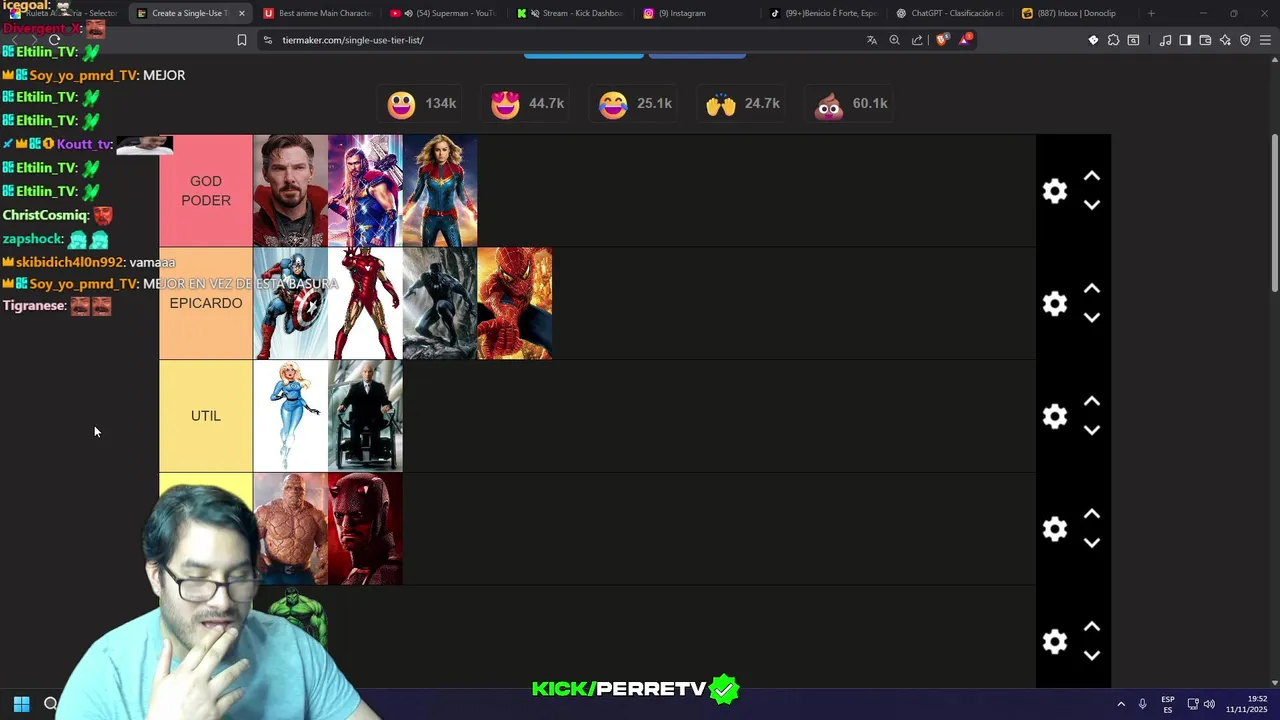Move Hulk row up
Image resolution: width=1280 pixels, height=720 pixels.
1092,627
